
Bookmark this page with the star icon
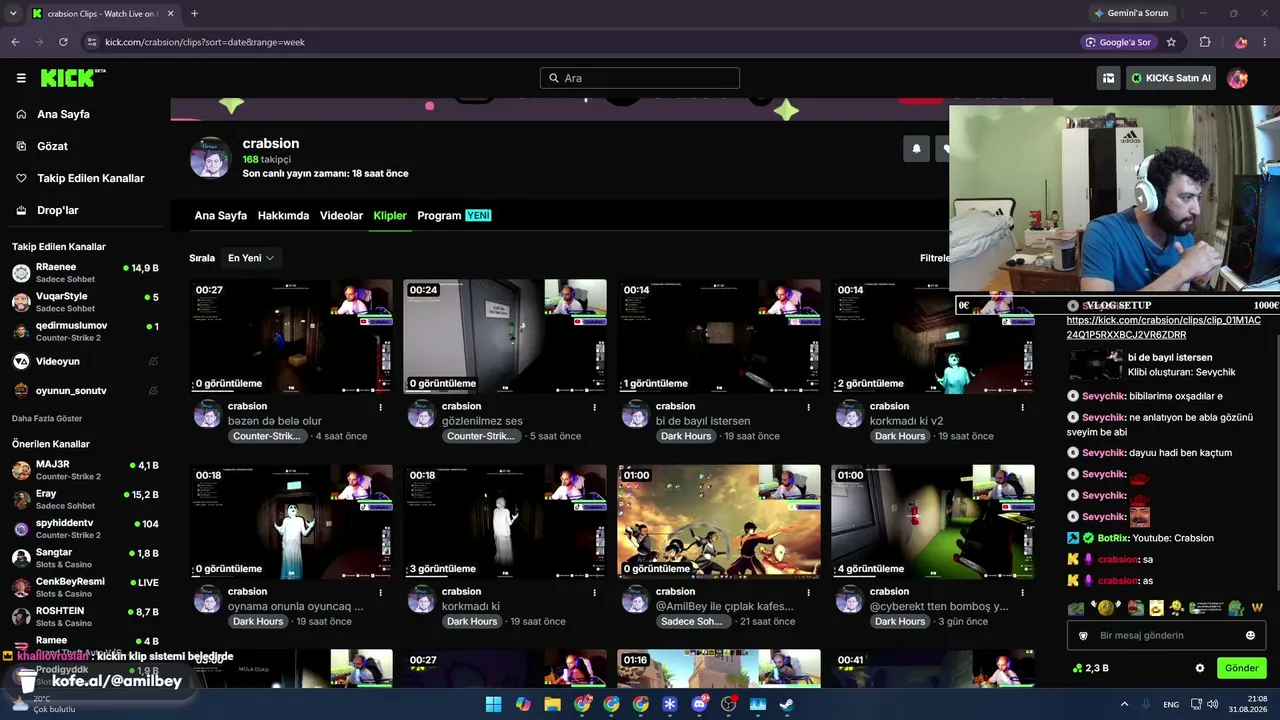click(x=1171, y=42)
